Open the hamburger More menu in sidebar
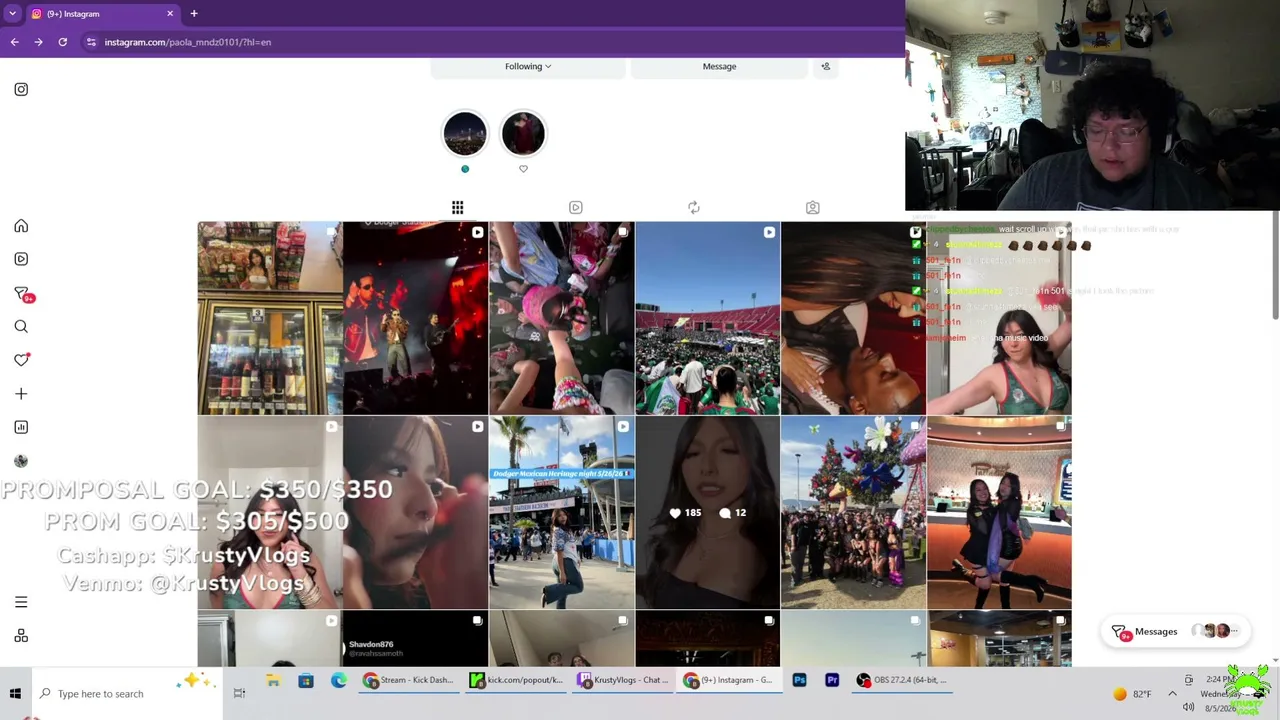The width and height of the screenshot is (1280, 720). [21, 602]
